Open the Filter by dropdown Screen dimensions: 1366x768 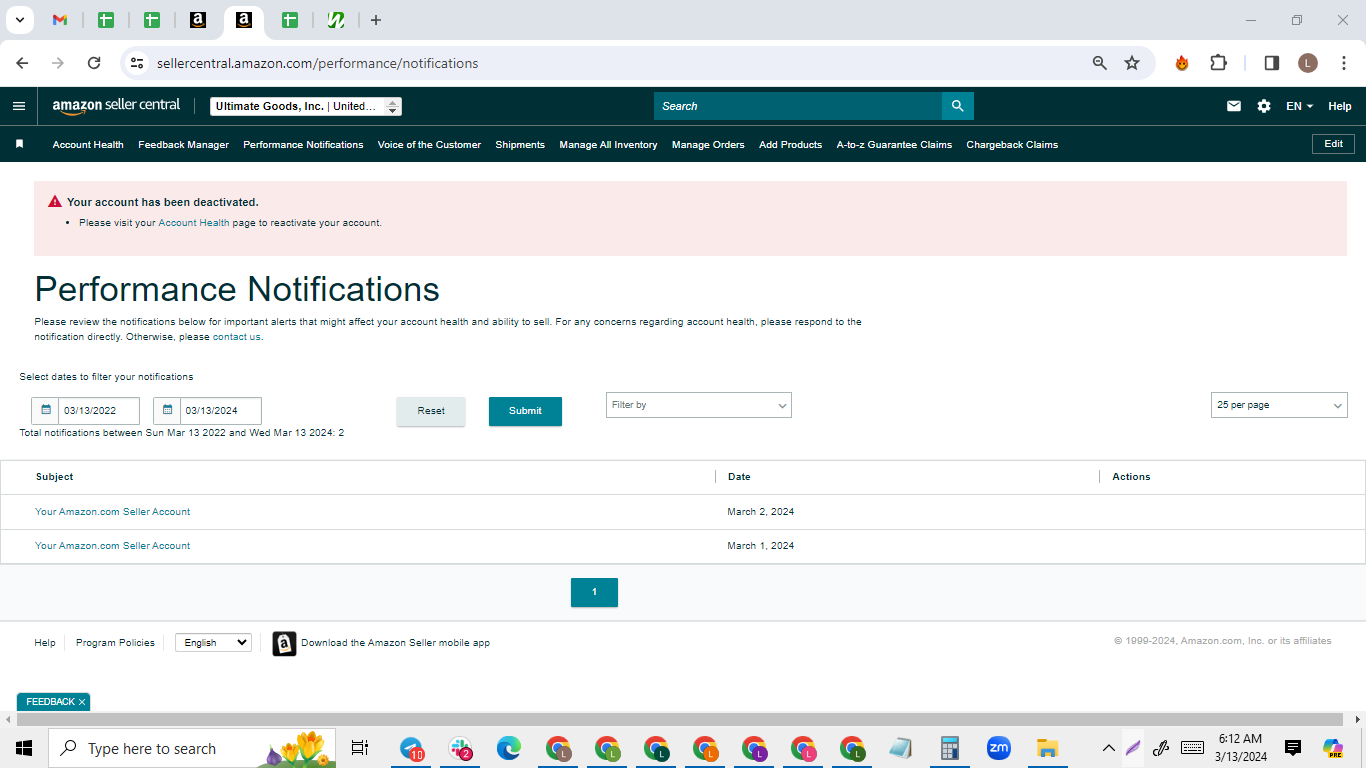(699, 405)
